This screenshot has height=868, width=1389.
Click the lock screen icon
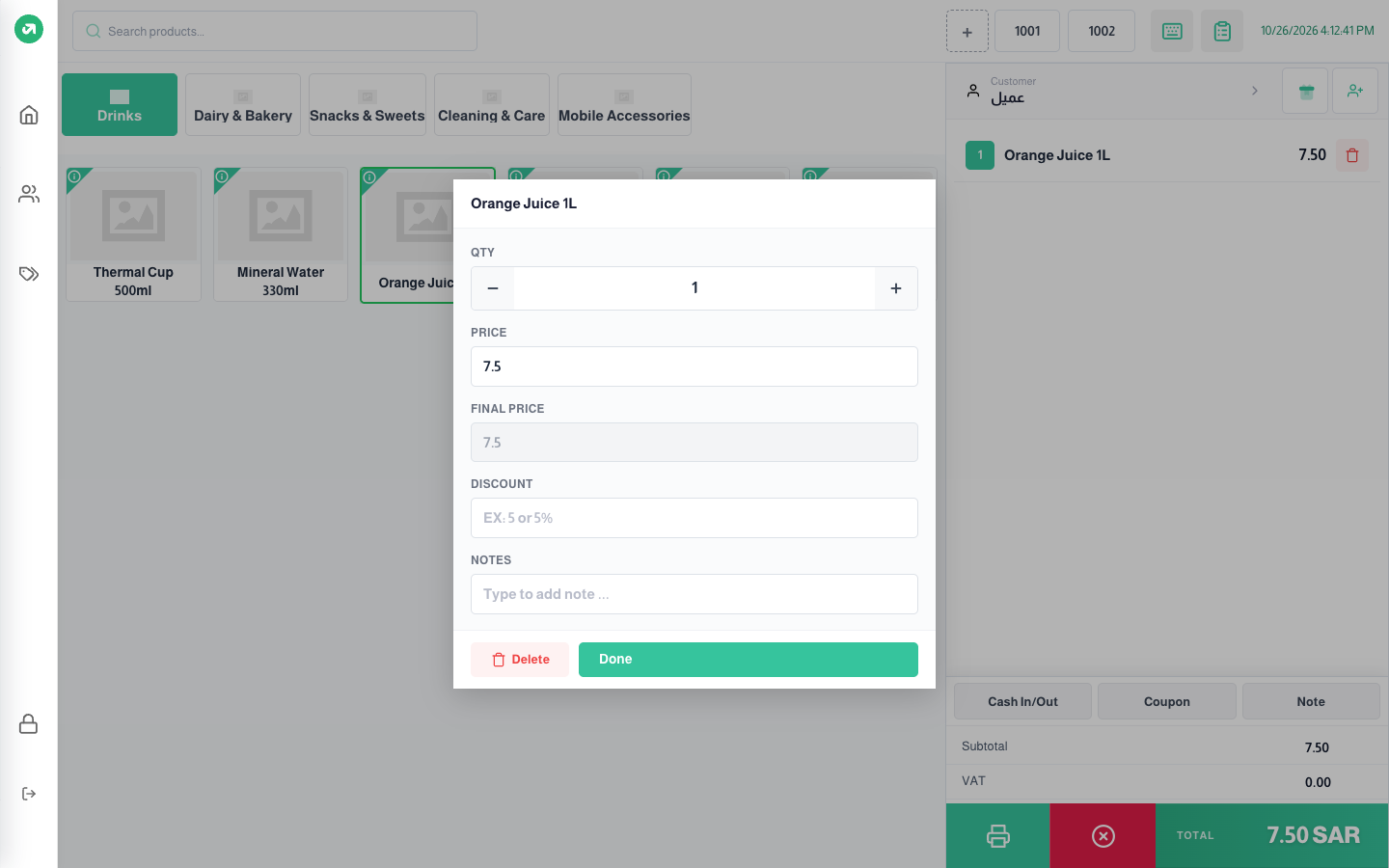[x=29, y=723]
